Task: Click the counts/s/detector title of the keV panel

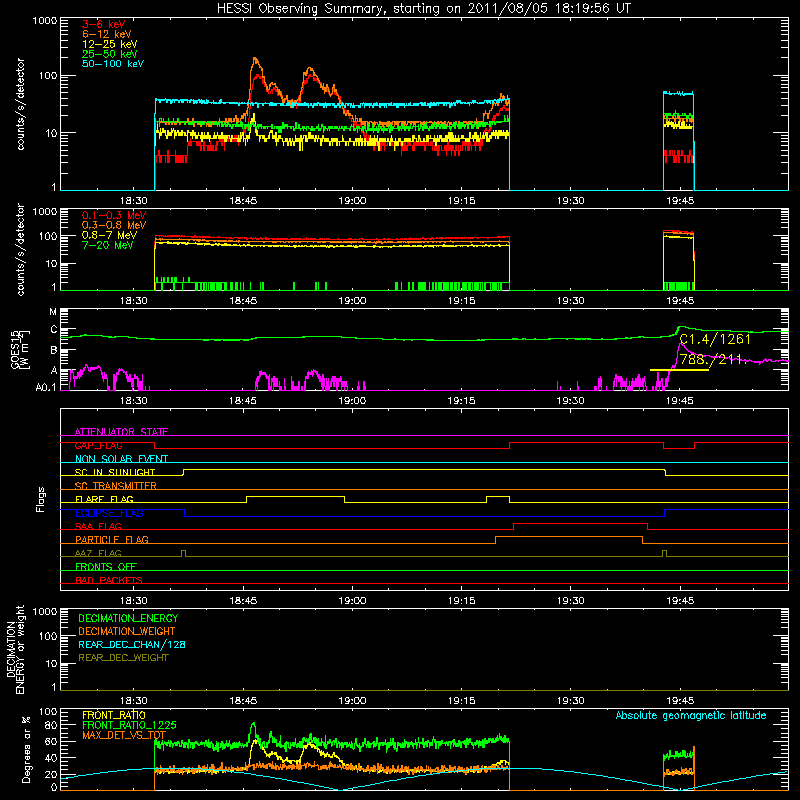Action: point(20,104)
